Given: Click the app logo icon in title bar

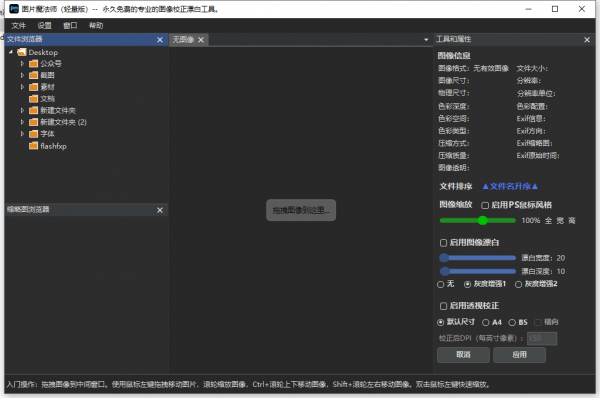Looking at the screenshot, I should pos(14,9).
